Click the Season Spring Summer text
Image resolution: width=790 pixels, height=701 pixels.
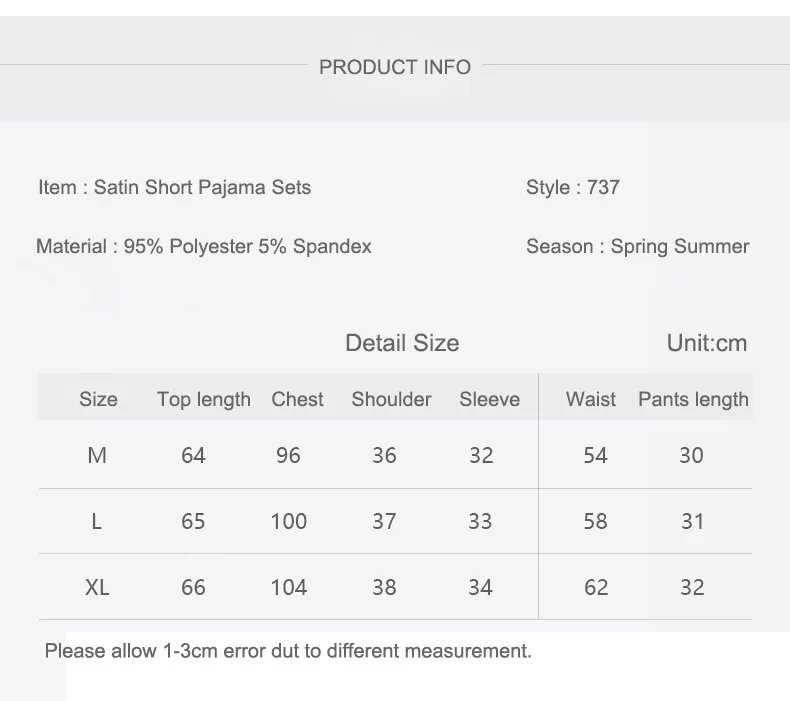(638, 246)
